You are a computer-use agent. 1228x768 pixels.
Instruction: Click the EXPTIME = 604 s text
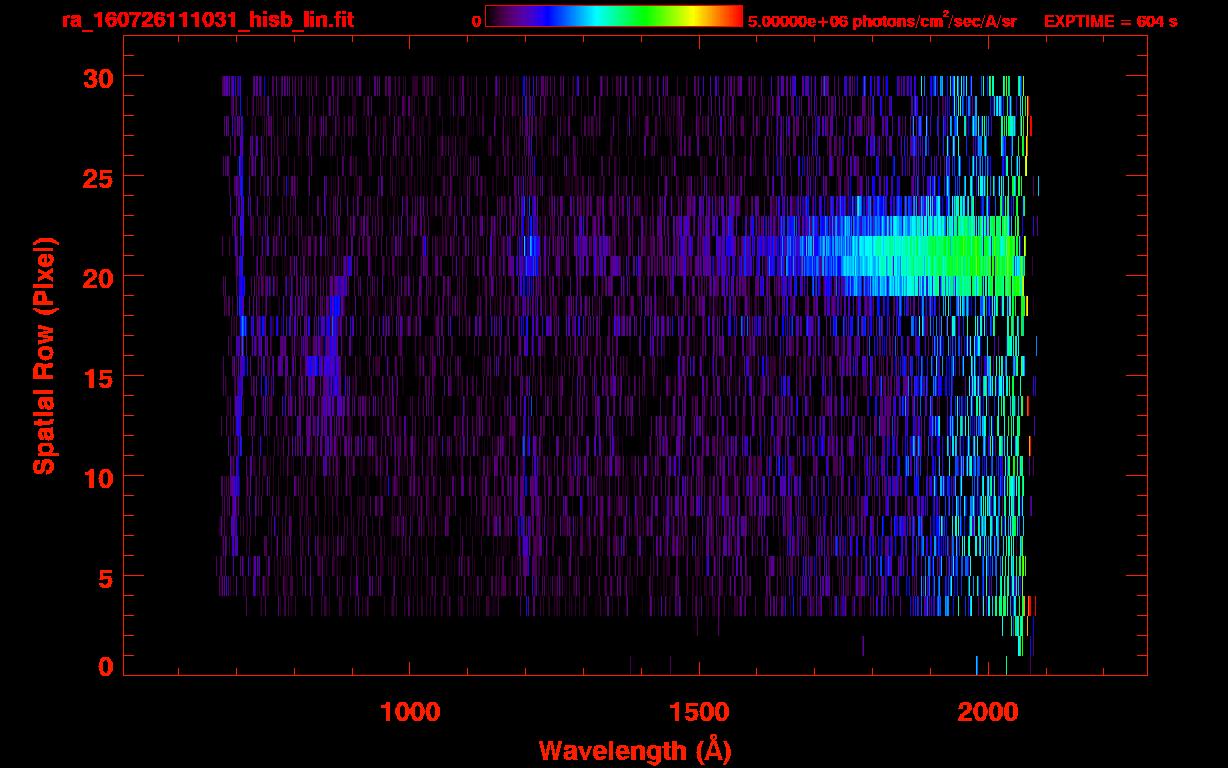tap(1110, 21)
